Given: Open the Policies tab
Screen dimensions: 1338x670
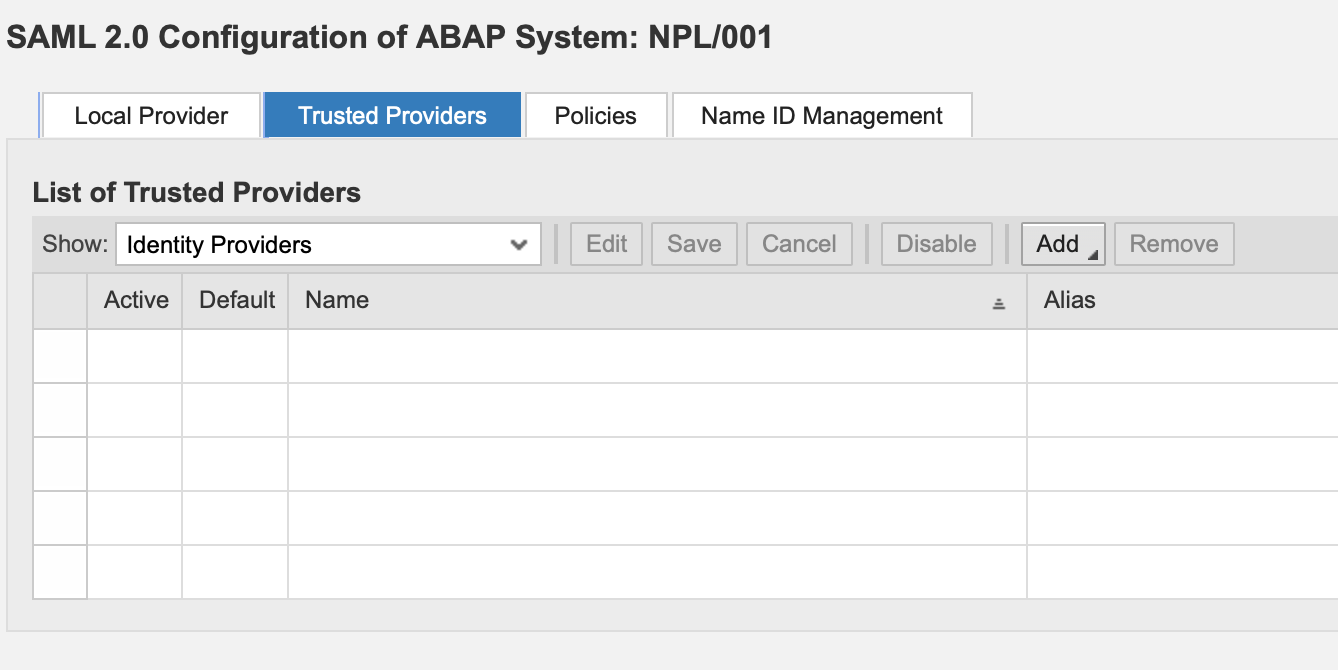Looking at the screenshot, I should click(596, 115).
